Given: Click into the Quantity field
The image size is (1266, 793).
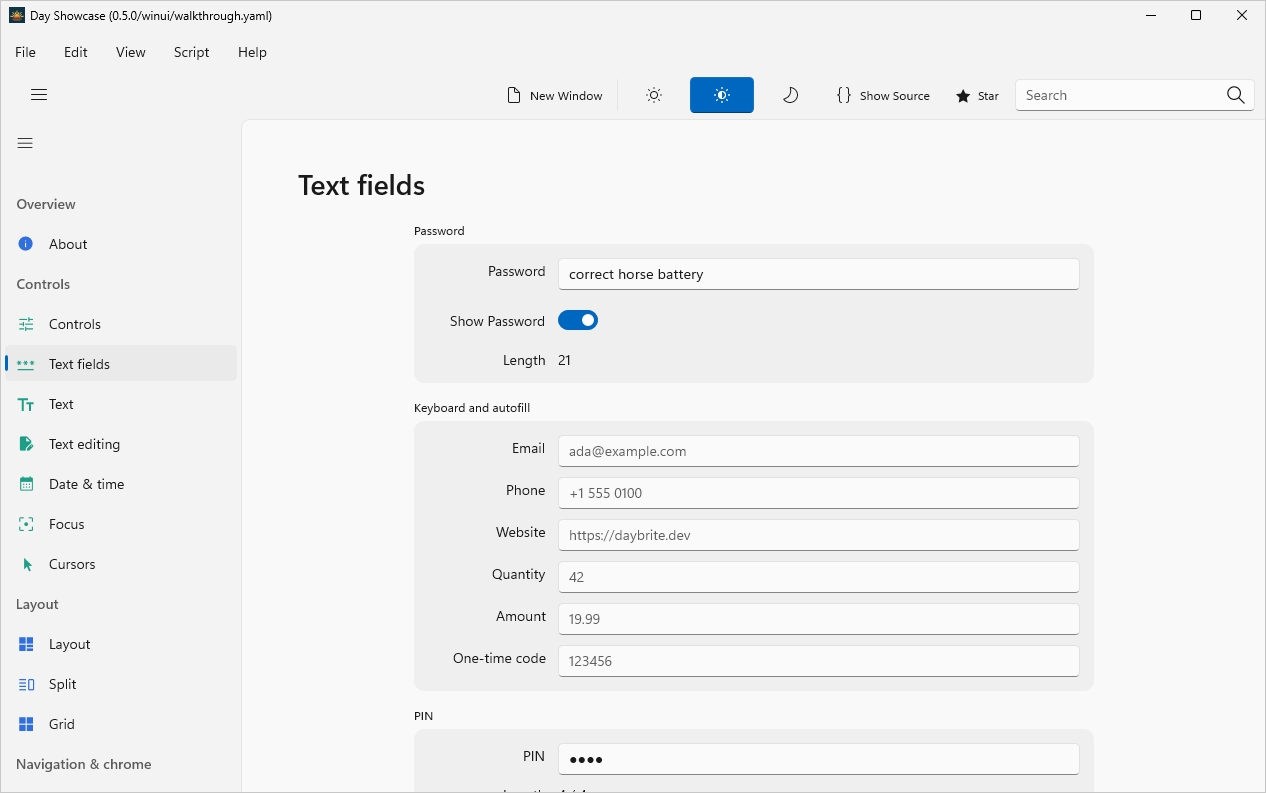Looking at the screenshot, I should pos(818,577).
